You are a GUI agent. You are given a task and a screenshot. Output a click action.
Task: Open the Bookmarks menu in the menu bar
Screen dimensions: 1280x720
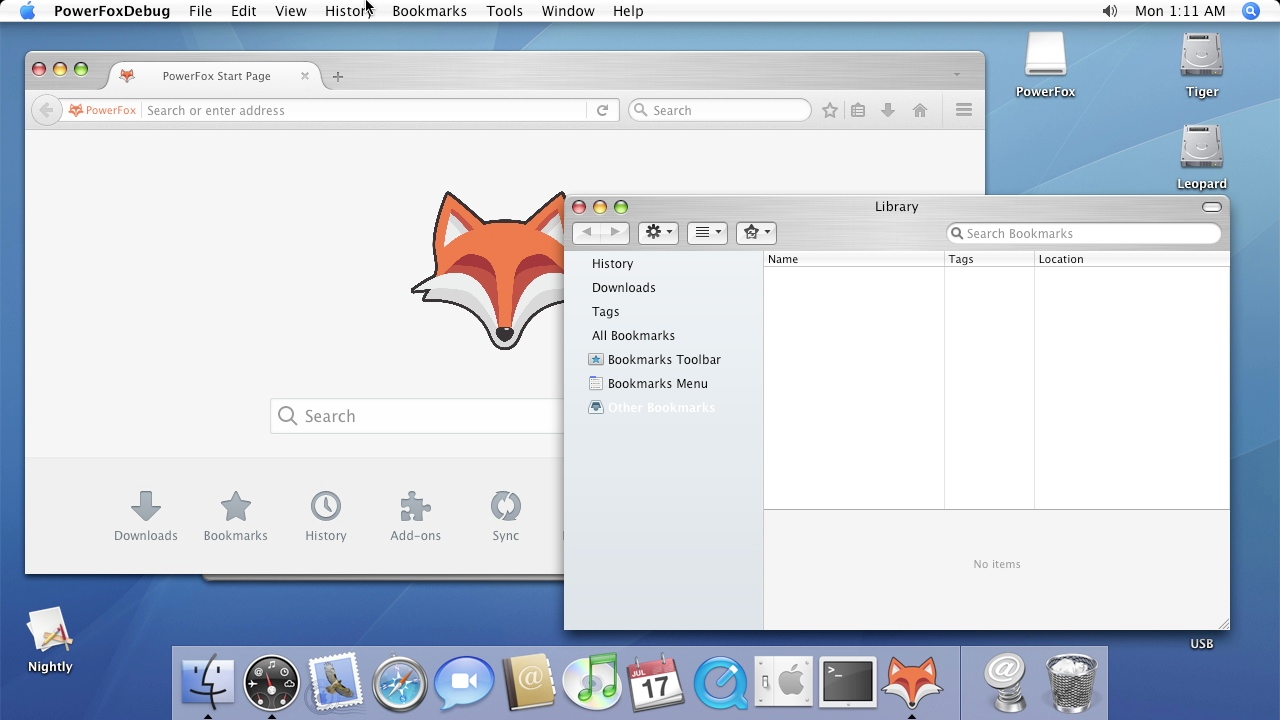coord(430,11)
